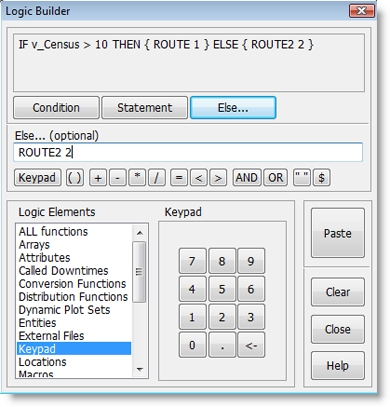Screen dimensions: 390x407
Task: Insert the multiply asterisk operator
Action: pyautogui.click(x=137, y=177)
